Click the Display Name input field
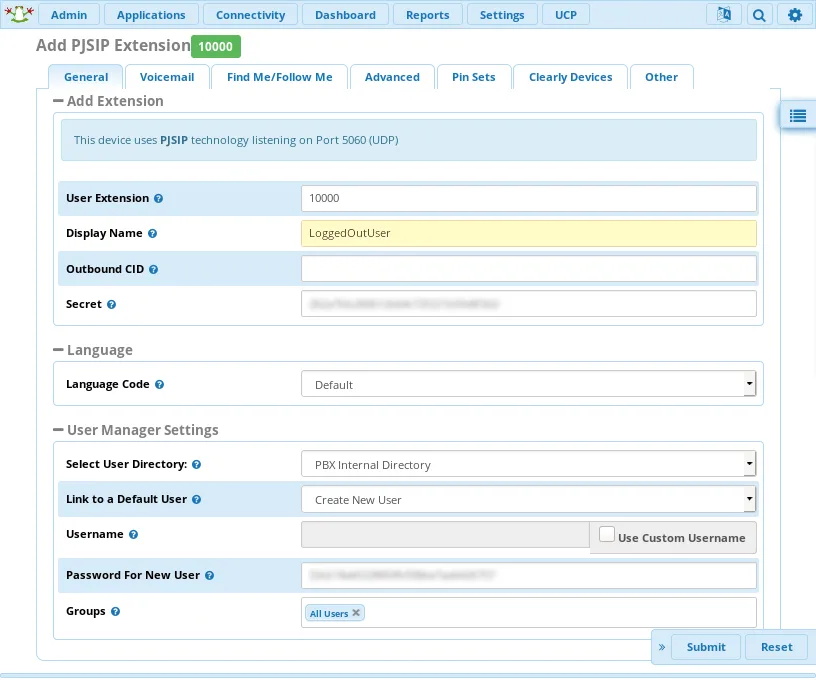The width and height of the screenshot is (816, 680). [x=528, y=233]
